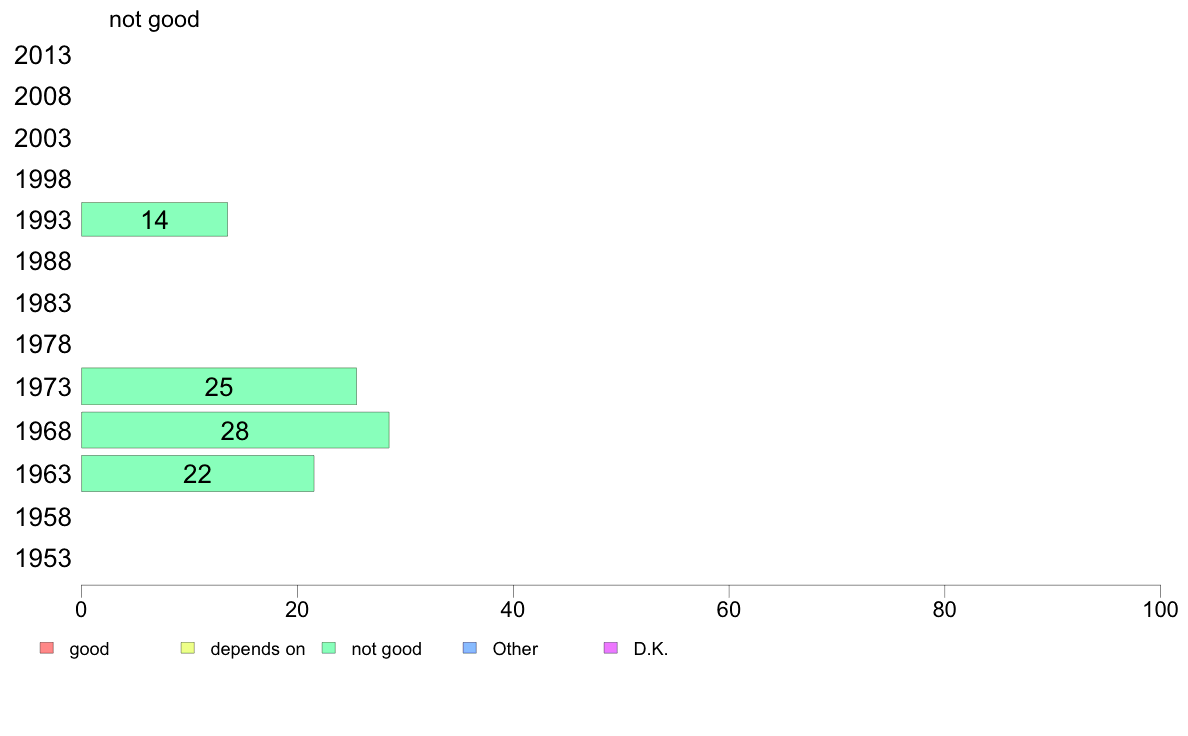The width and height of the screenshot is (1188, 736).
Task: Click the 1983 year label
Action: coord(43,303)
